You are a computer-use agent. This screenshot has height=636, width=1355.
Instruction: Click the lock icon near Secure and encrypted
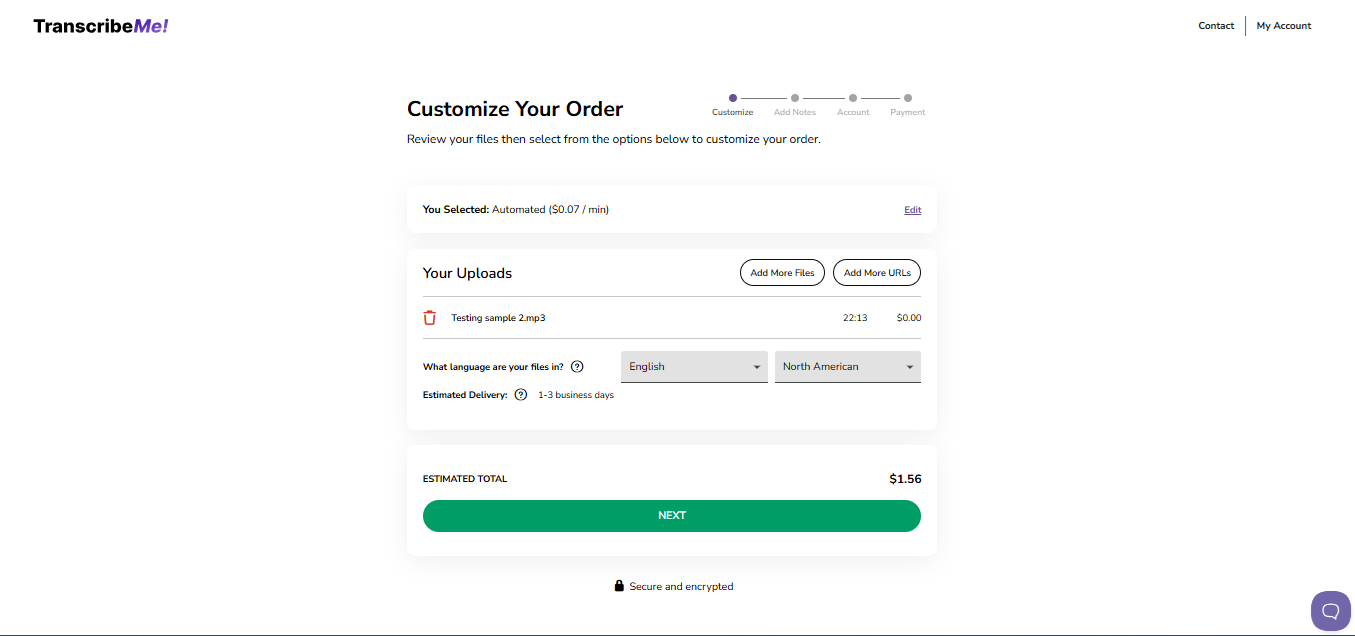tap(619, 585)
